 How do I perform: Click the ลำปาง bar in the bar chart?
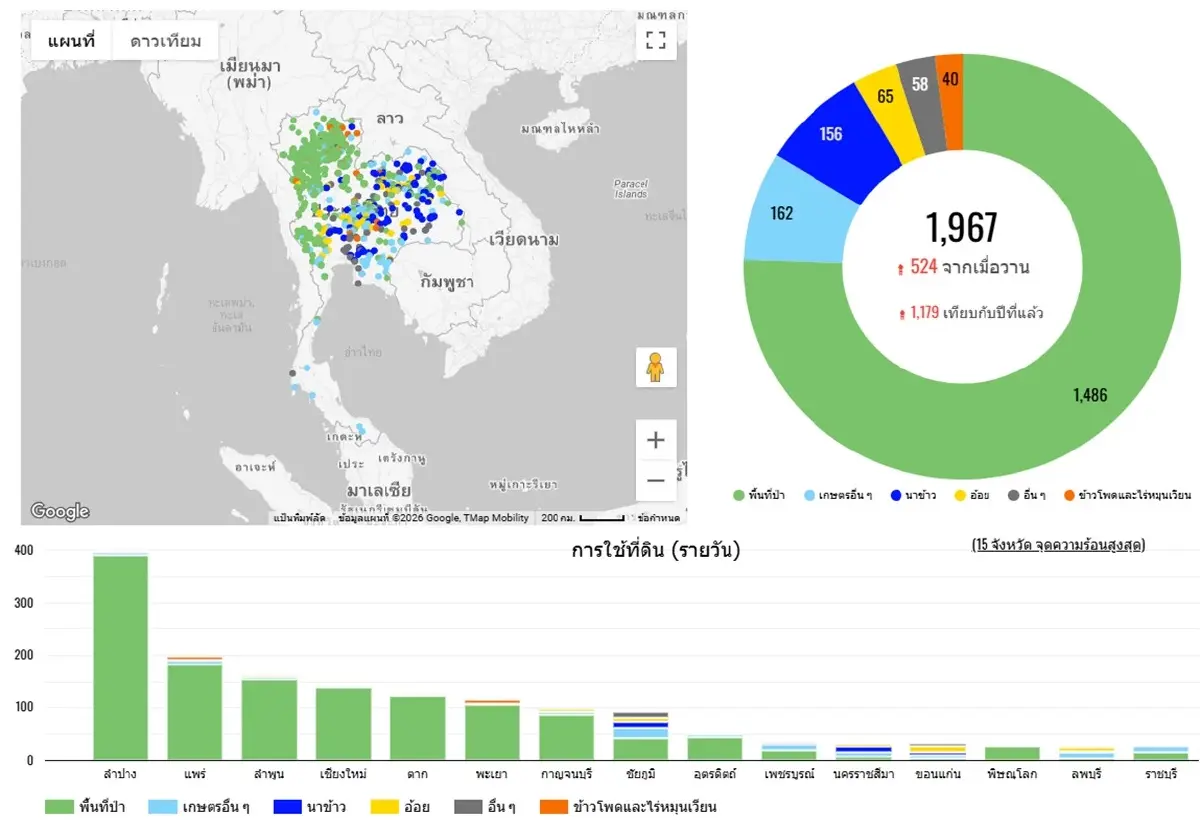pyautogui.click(x=121, y=657)
